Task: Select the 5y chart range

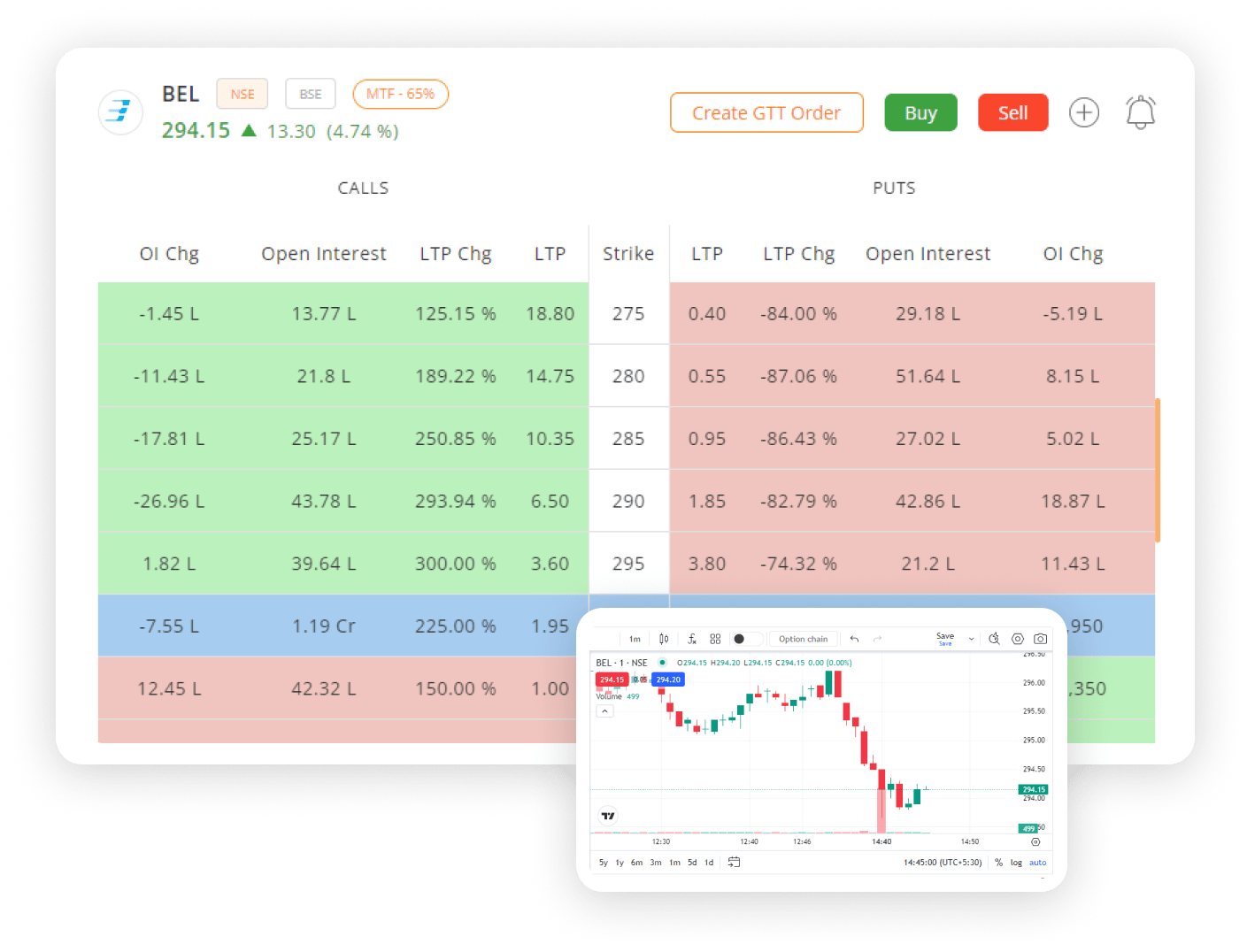Action: click(604, 863)
